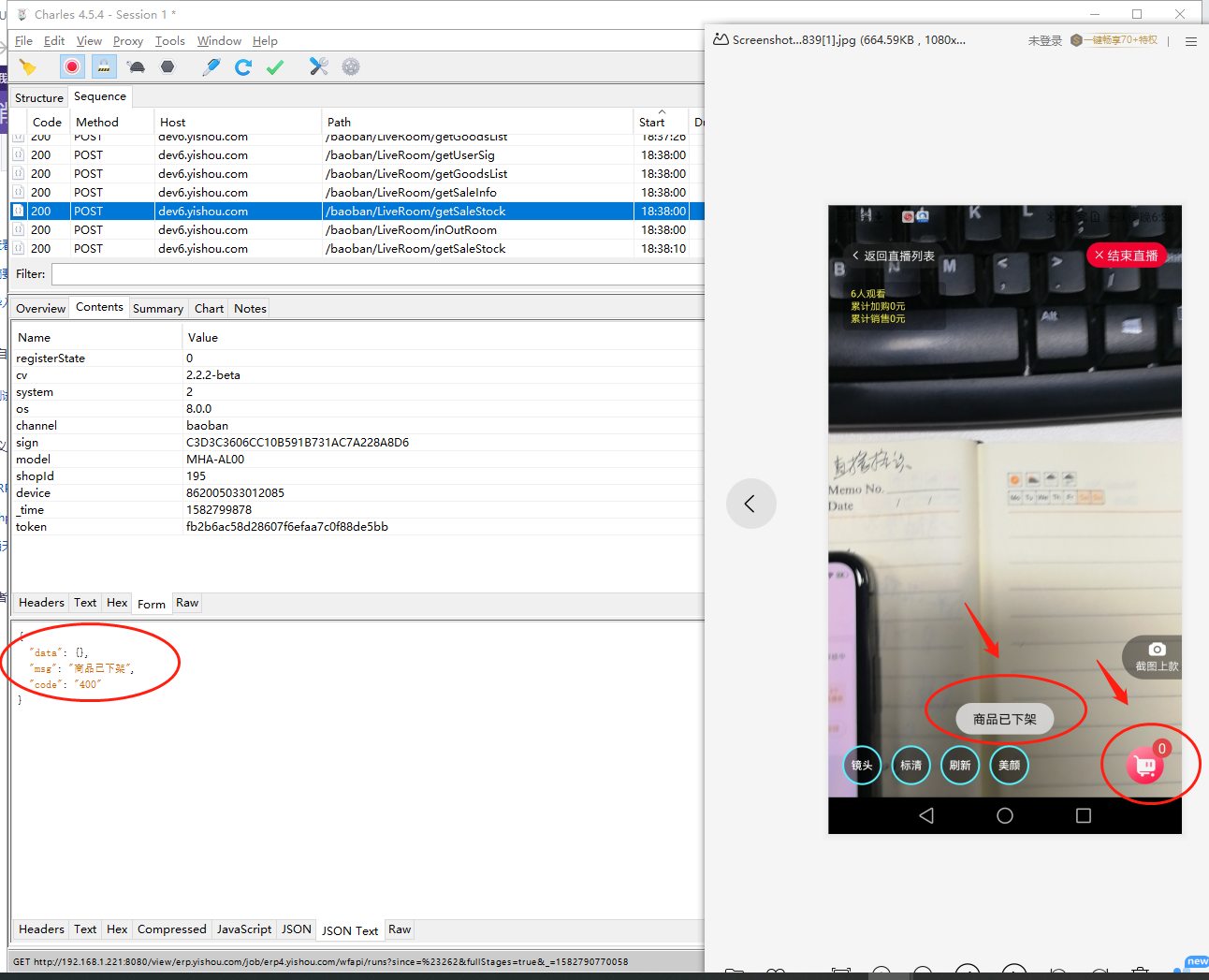Repeat the selected request with the blue arrow
1209x980 pixels.
[x=243, y=66]
